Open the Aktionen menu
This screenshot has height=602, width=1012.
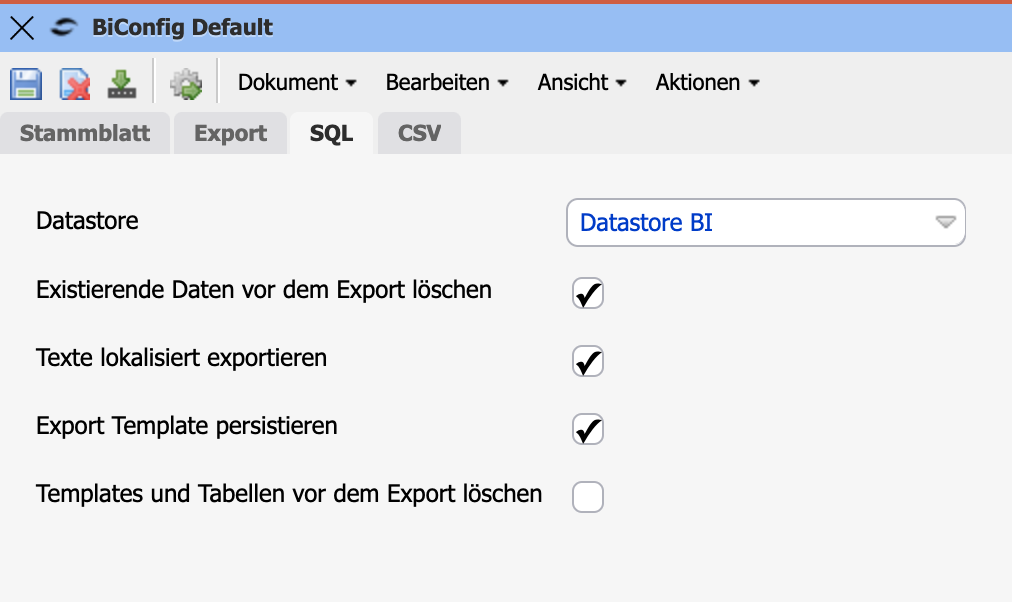pos(707,83)
